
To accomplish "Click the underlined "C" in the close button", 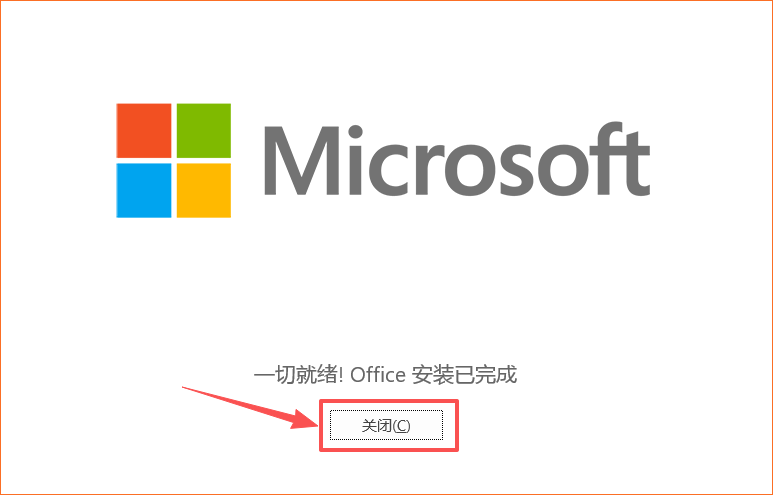I will click(402, 425).
